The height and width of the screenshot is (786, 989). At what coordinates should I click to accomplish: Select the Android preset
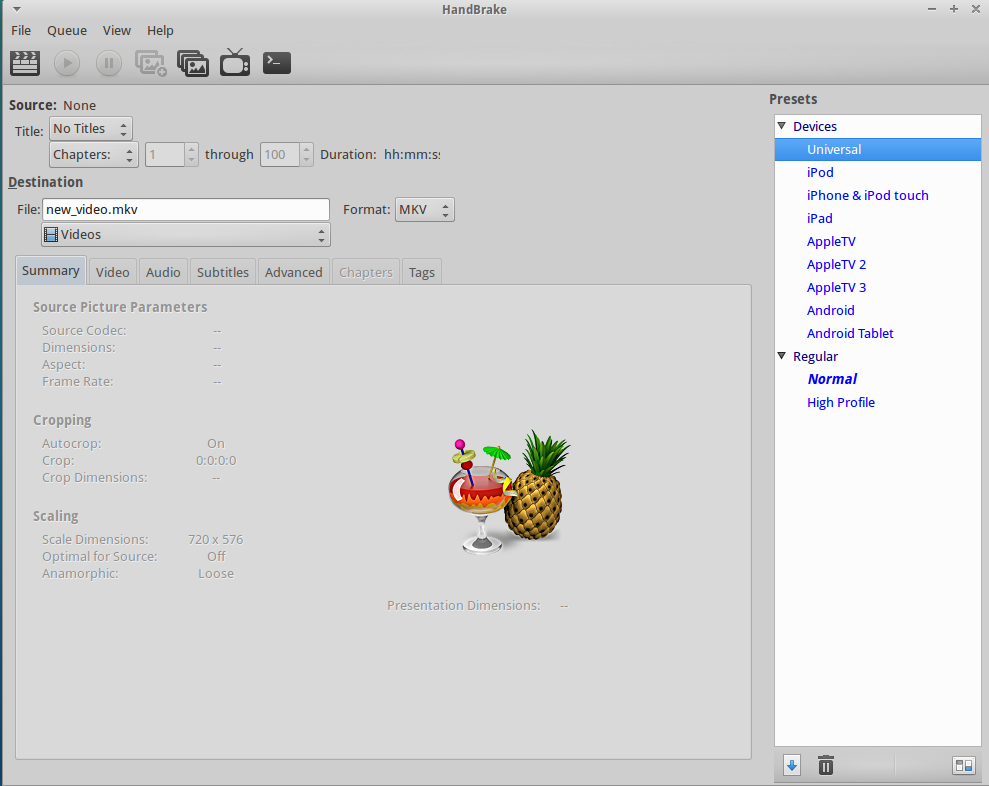coord(877,310)
